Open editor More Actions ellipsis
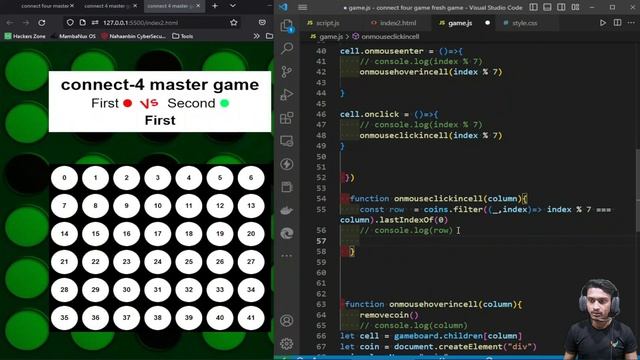Screen dimensions: 640x360 [631, 23]
